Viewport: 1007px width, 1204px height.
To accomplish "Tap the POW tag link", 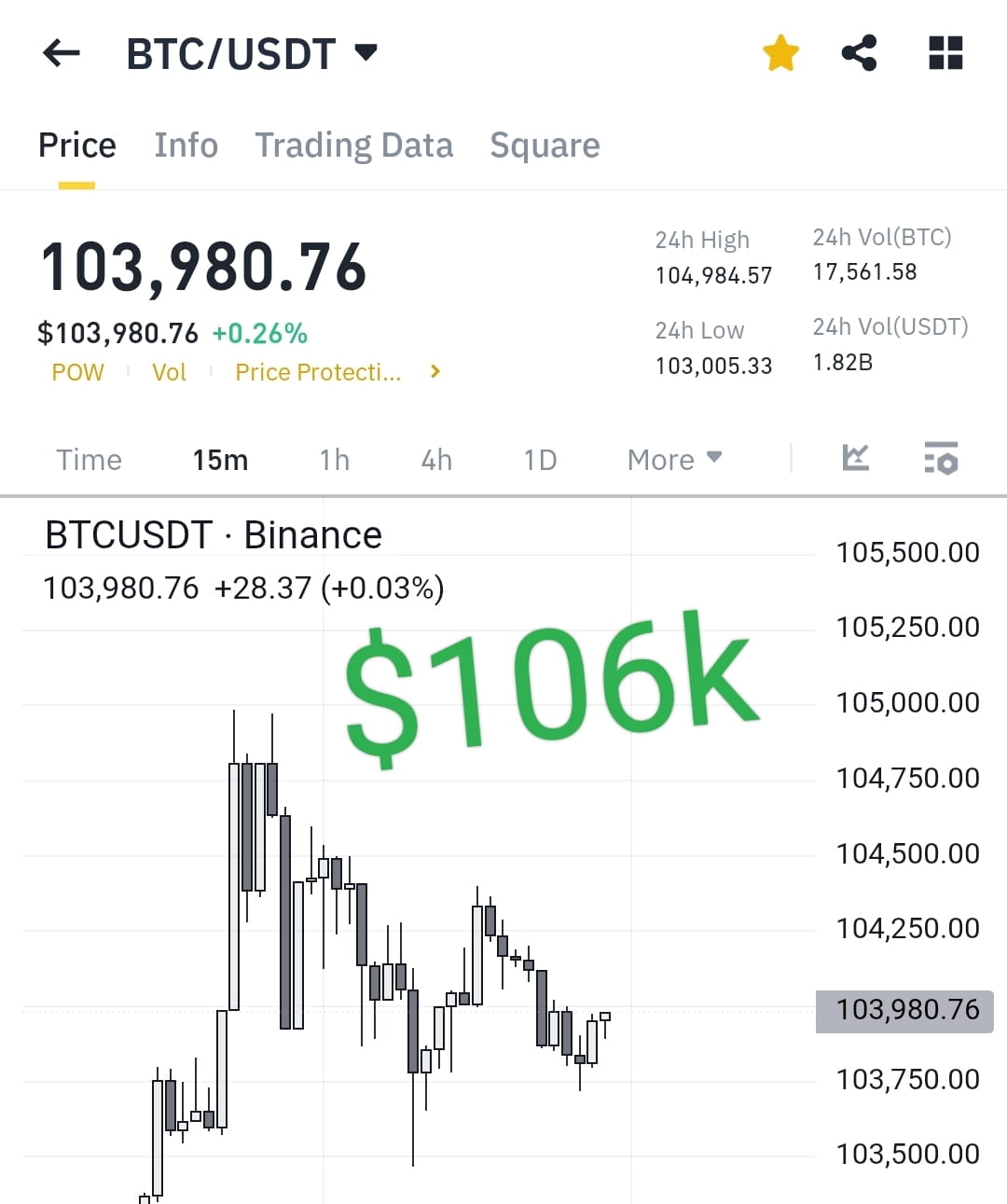I will [77, 372].
